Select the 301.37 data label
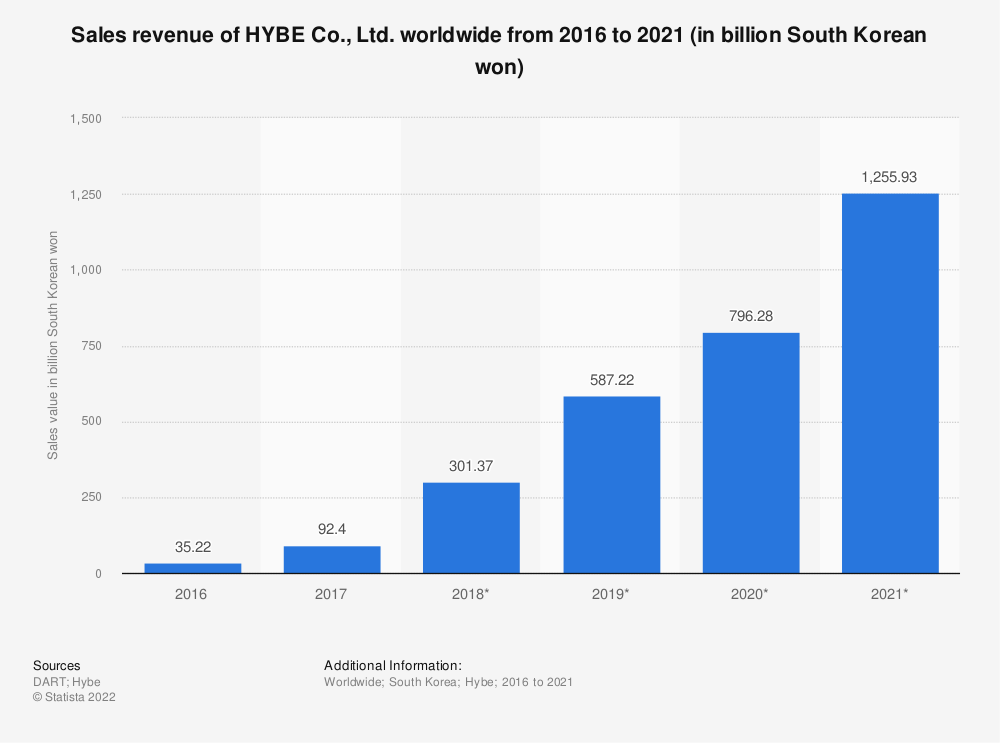Screen dimensions: 1000x743 coord(471,466)
